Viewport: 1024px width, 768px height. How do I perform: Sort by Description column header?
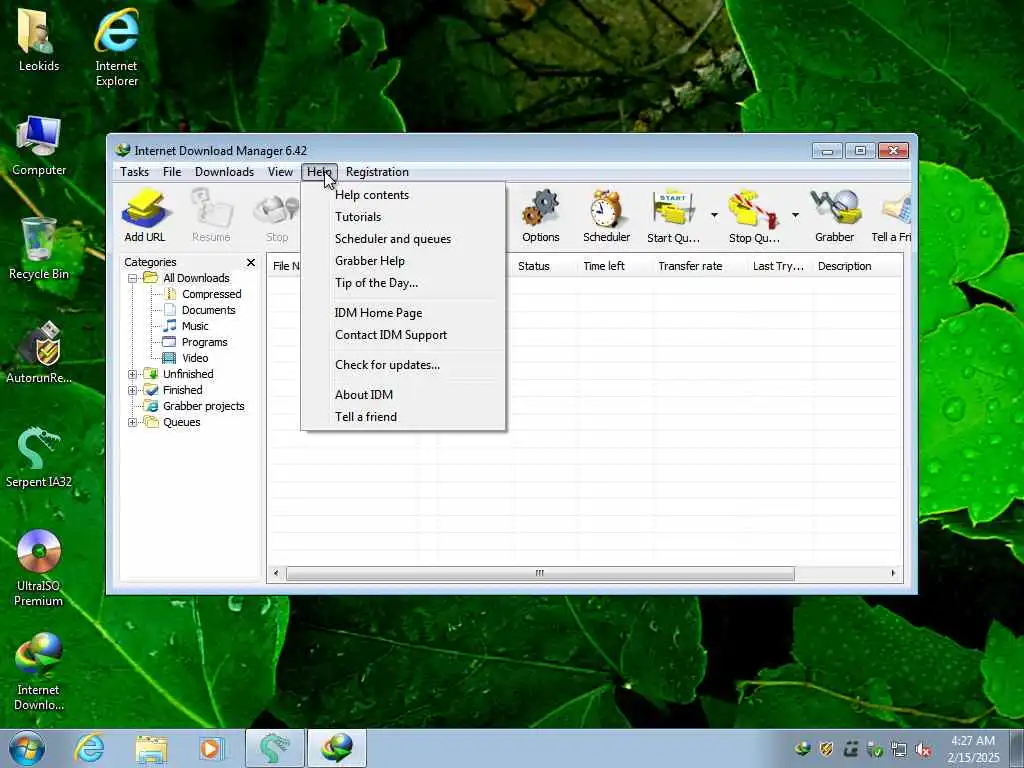[x=857, y=266]
